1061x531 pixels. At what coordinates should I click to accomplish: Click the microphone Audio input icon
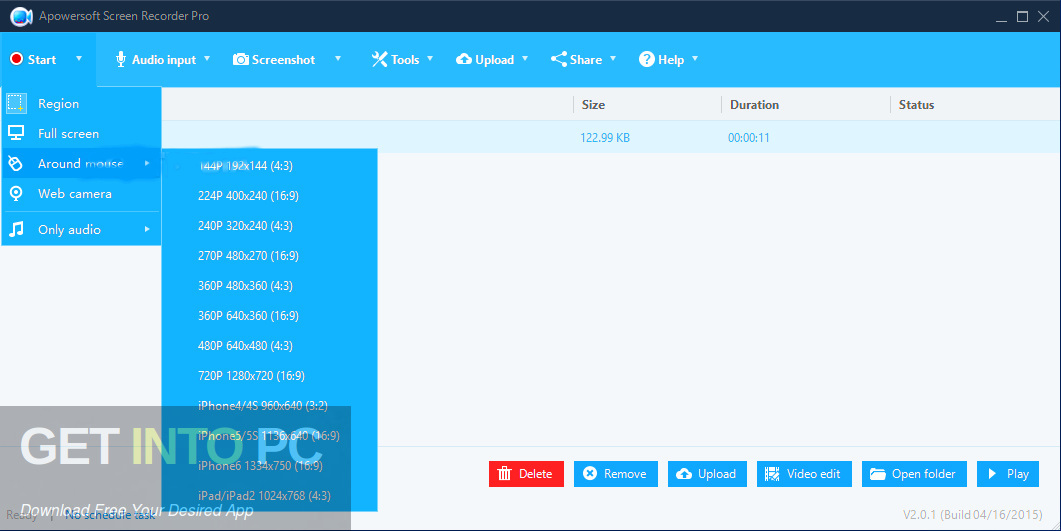point(121,60)
